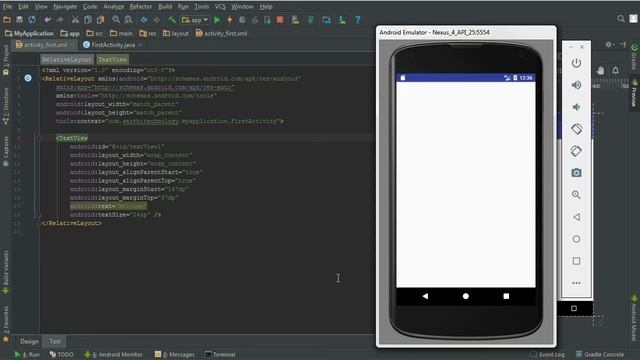The image size is (640, 360).
Task: Open the Android Monitor tool window
Action: (x=113, y=355)
